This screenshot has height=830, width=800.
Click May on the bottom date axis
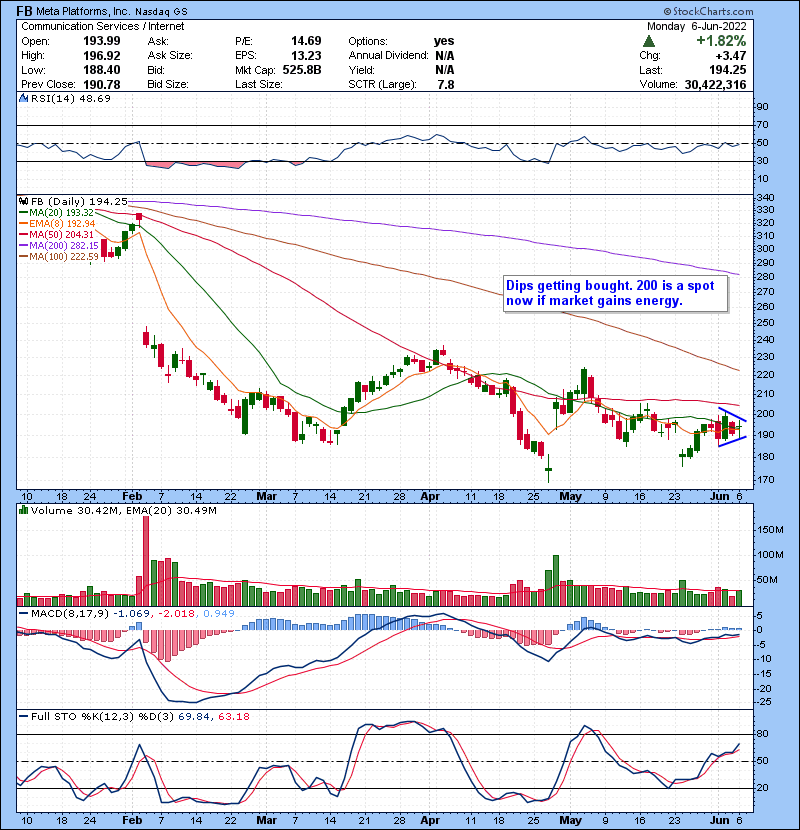point(570,820)
